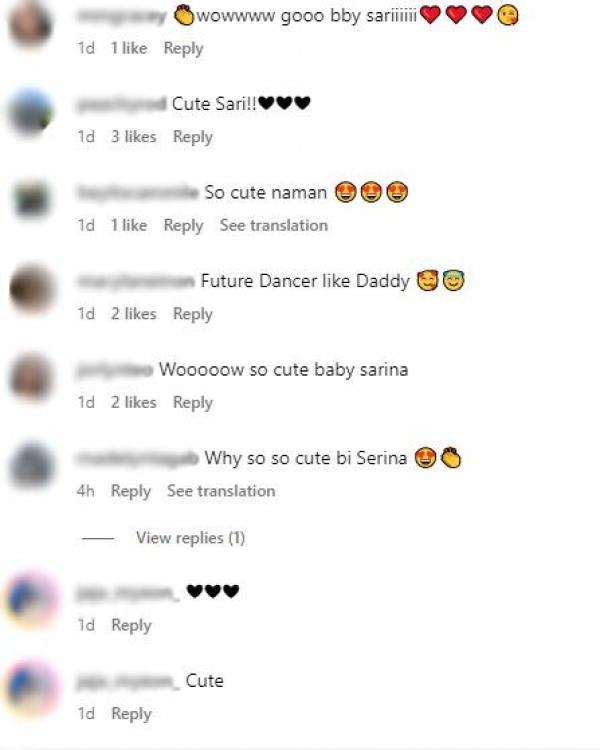See translation for the "bi Serina" comment

point(221,490)
